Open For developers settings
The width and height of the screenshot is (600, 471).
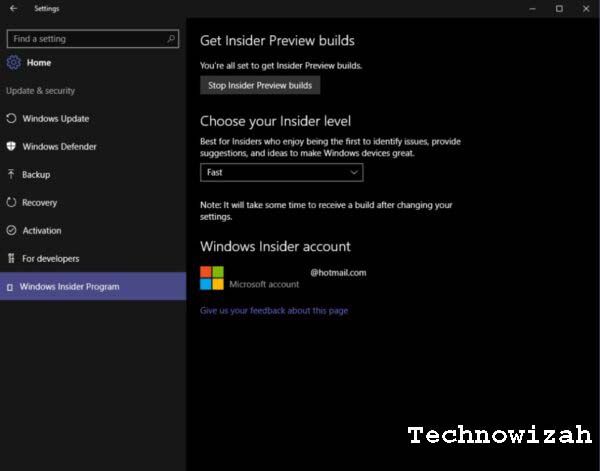pos(93,258)
